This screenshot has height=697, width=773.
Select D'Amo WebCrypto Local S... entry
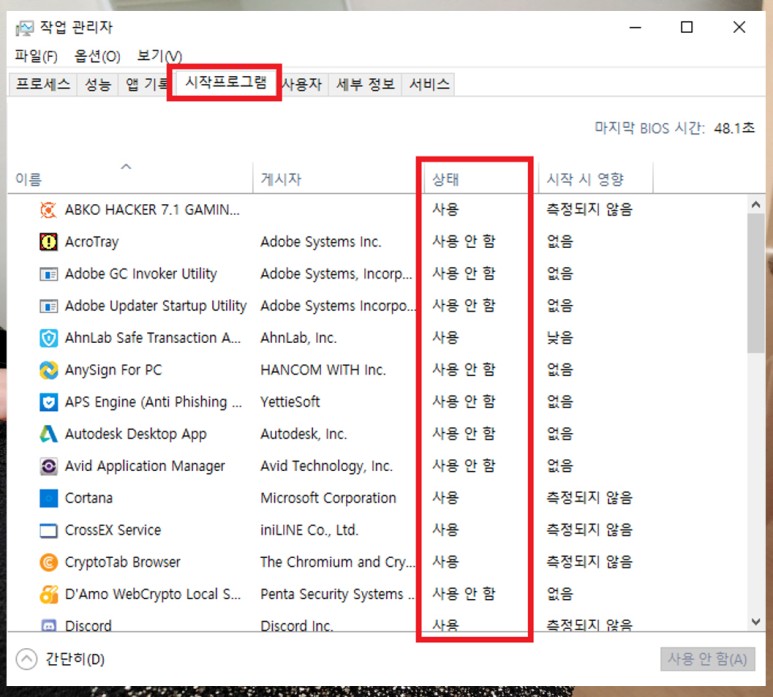152,594
